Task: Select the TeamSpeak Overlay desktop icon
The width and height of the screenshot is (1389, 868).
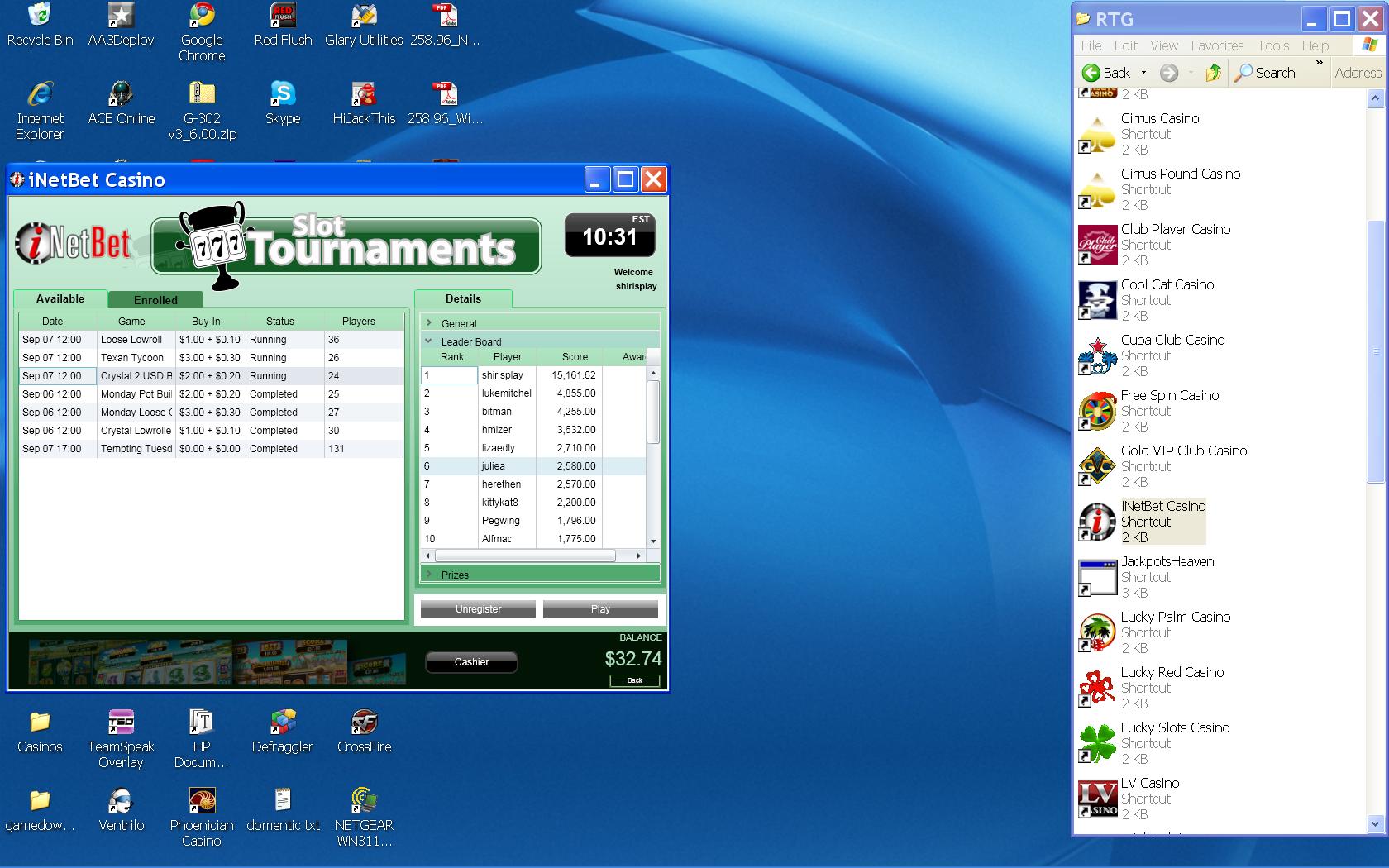Action: 121,740
